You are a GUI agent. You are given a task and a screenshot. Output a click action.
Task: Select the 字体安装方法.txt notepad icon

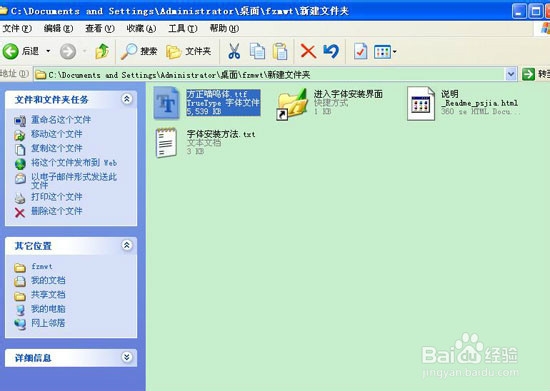[x=166, y=142]
